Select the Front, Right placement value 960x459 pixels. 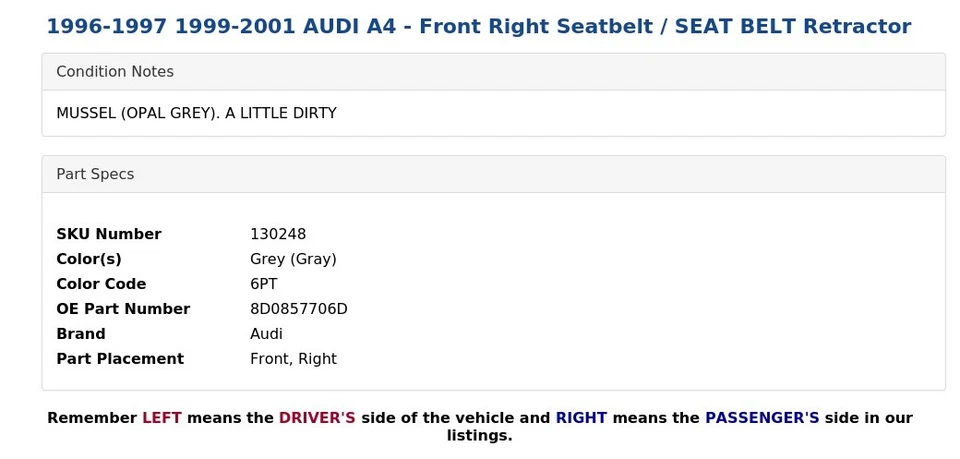point(293,359)
